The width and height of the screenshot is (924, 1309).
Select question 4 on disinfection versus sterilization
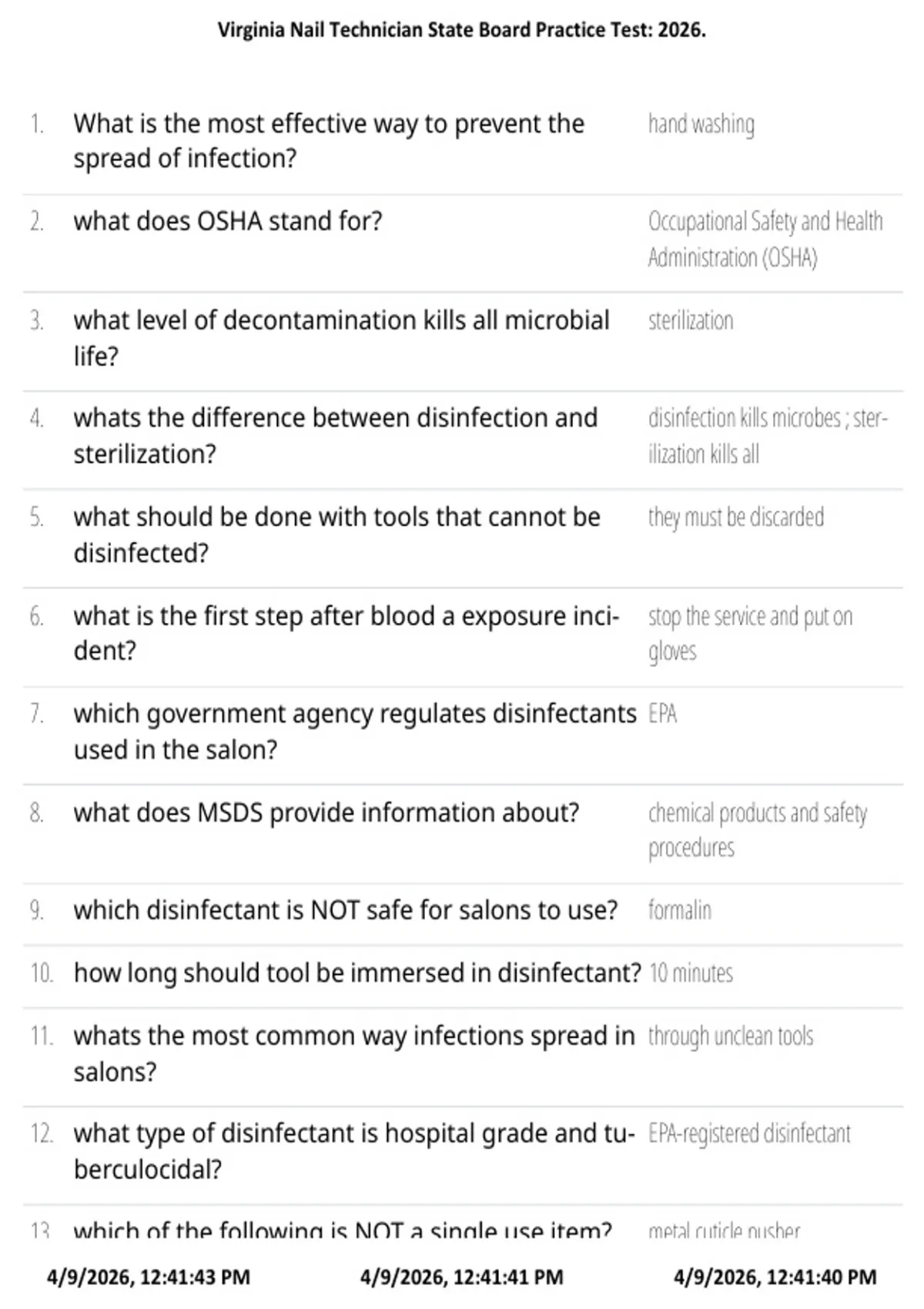(336, 436)
